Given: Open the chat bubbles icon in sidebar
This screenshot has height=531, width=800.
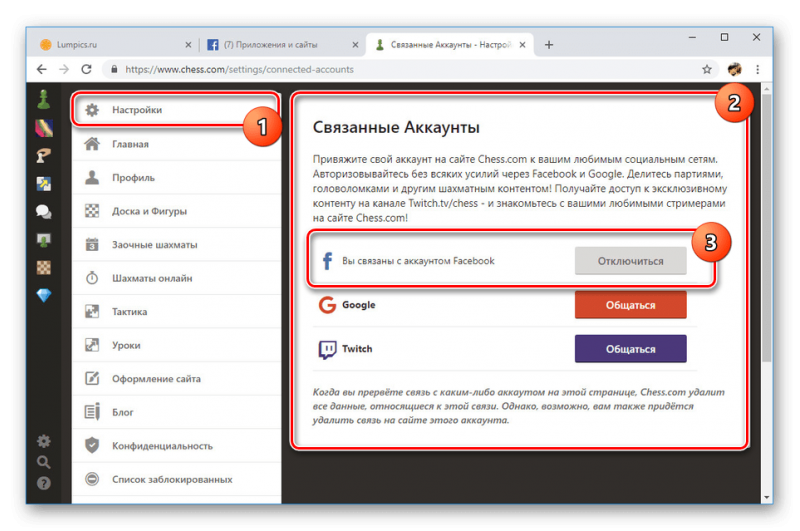Looking at the screenshot, I should 44,212.
